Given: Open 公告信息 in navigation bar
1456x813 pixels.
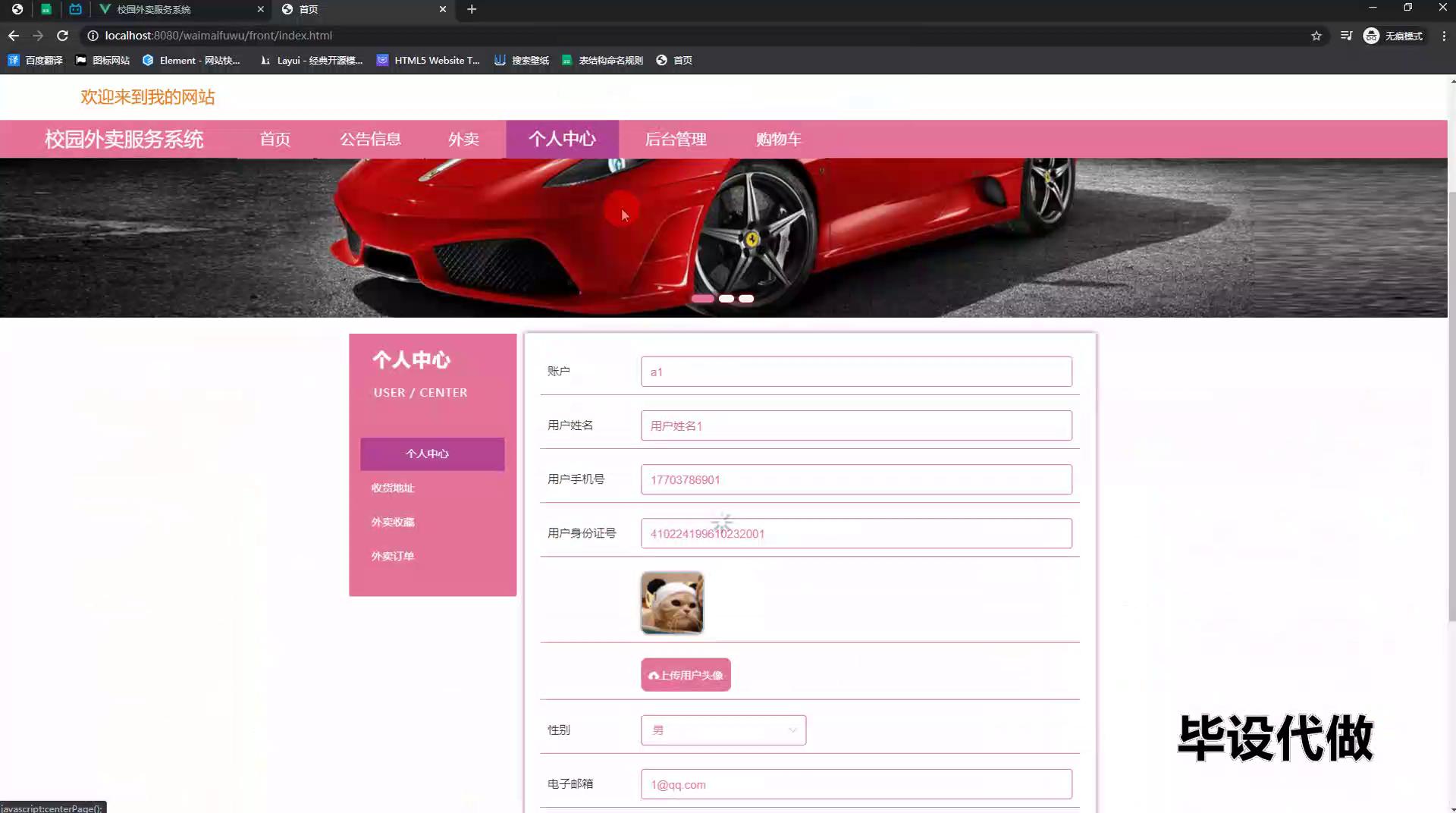Looking at the screenshot, I should point(370,139).
